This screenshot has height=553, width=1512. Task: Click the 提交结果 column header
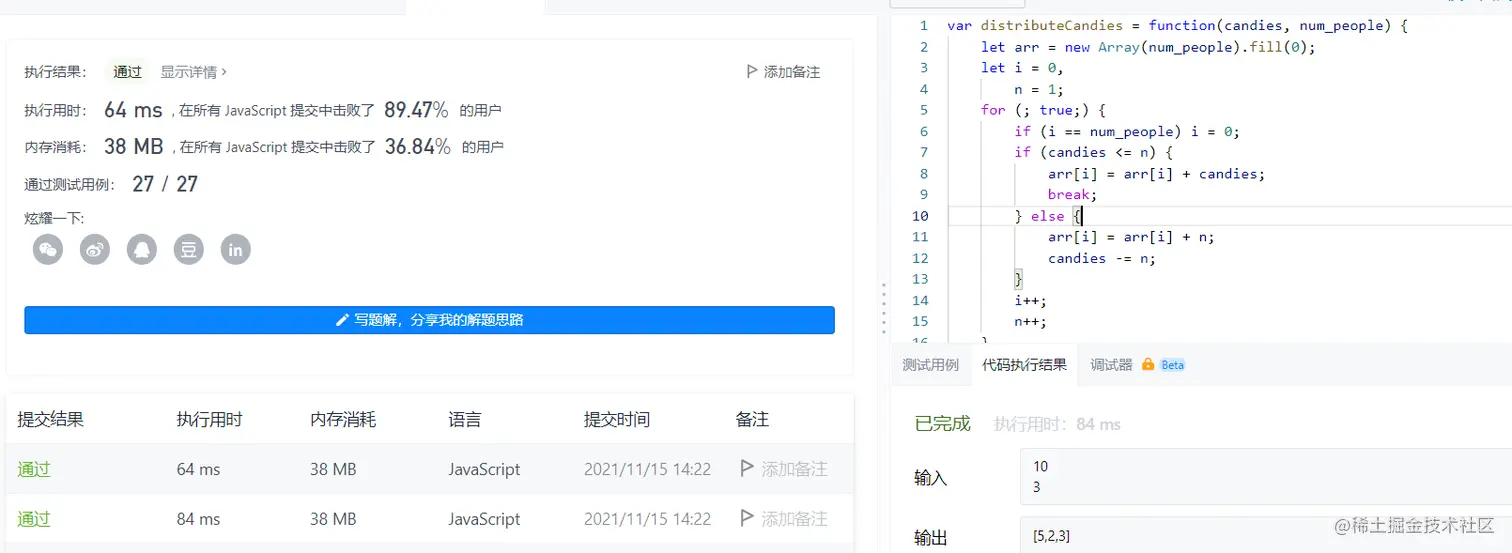tap(50, 420)
